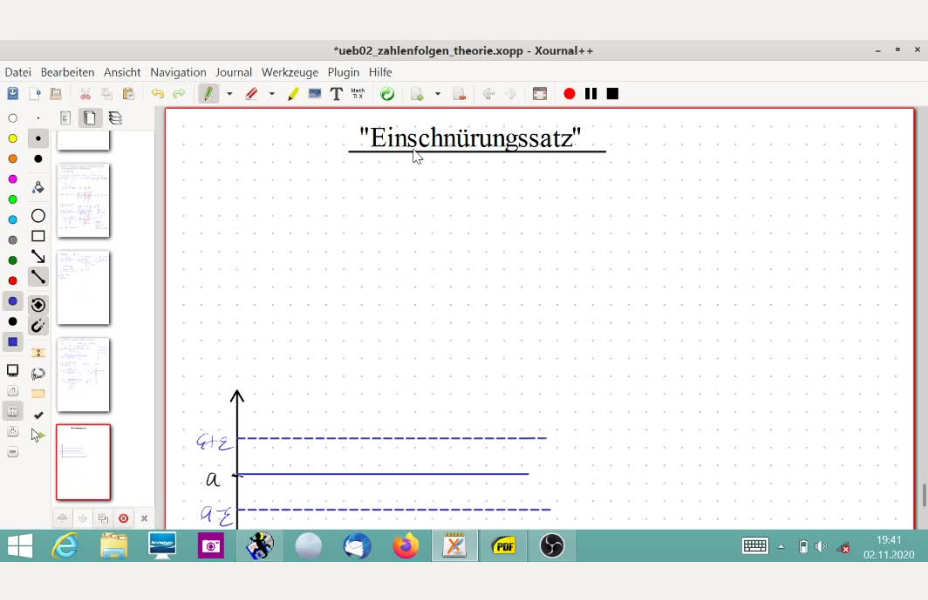Undo the last action
Viewport: 928px width, 600px height.
pos(157,93)
